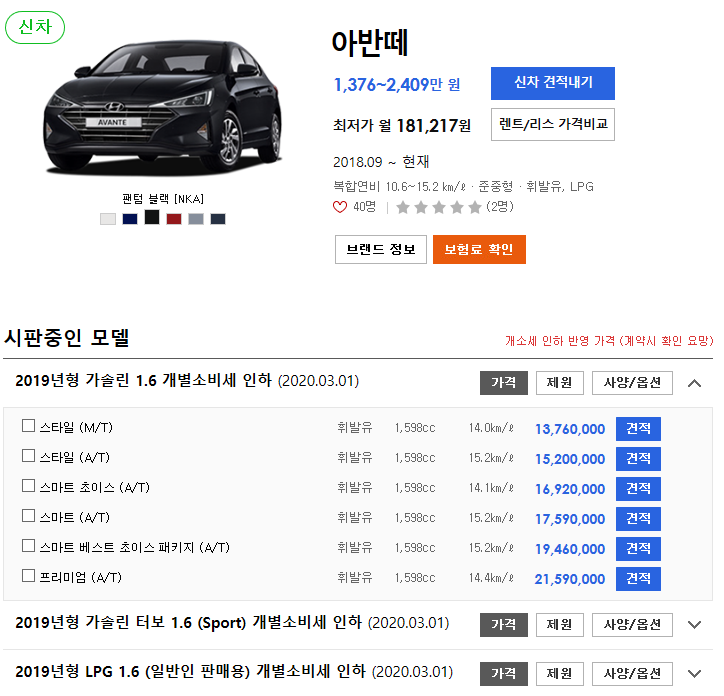Image resolution: width=724 pixels, height=696 pixels.
Task: Expand the LPG 1.6 model section
Action: coord(694,674)
